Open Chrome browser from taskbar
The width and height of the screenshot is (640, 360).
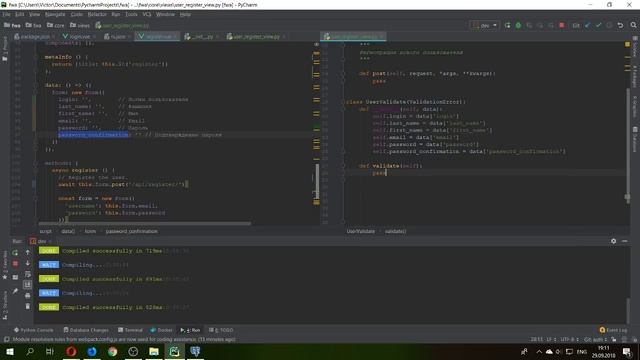113,351
